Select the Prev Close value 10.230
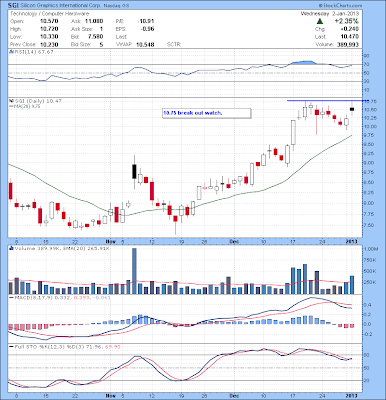Viewport: 386px width, 400px height. (49, 44)
